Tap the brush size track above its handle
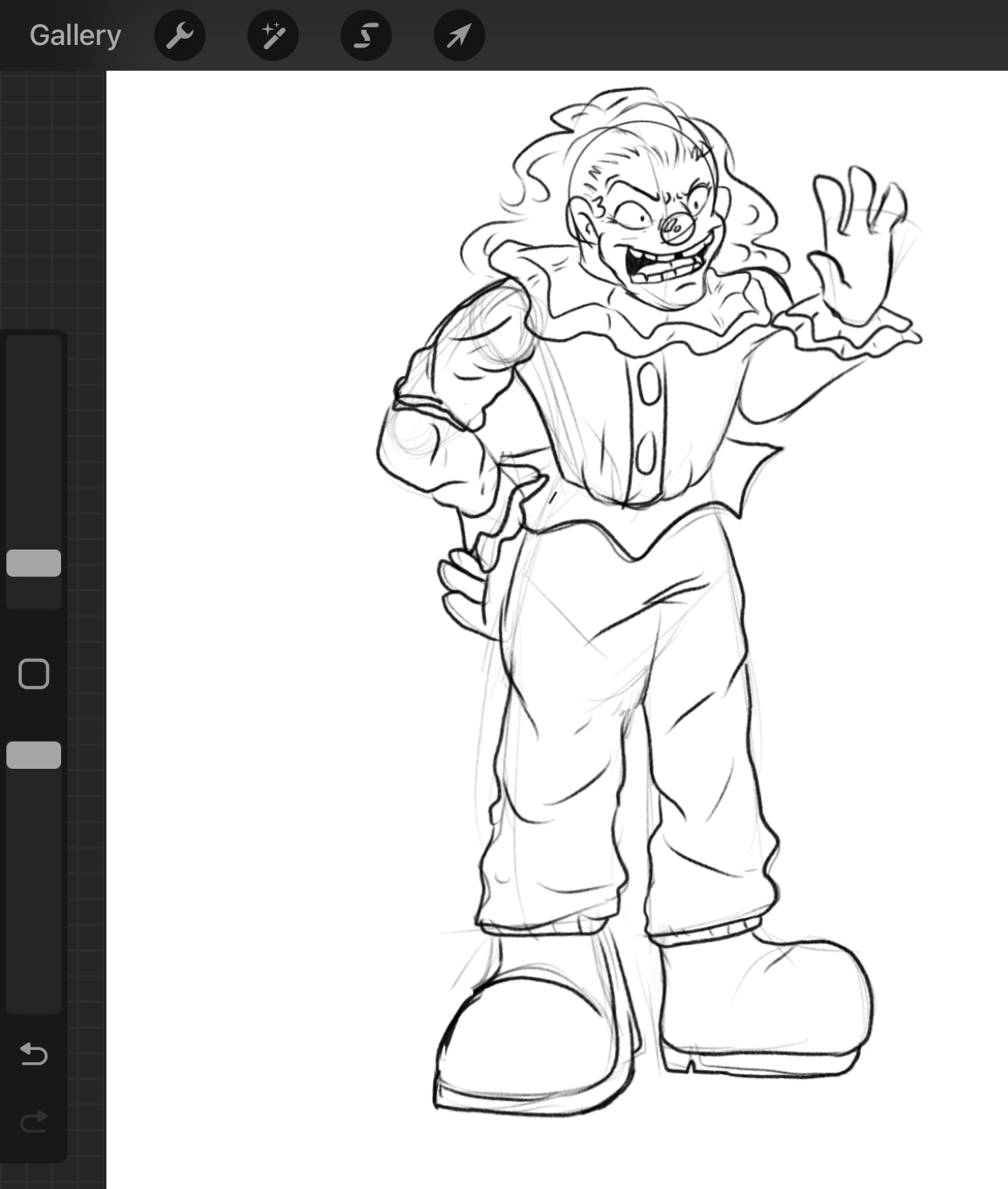Screen dimensions: 1008x1189 point(34,442)
